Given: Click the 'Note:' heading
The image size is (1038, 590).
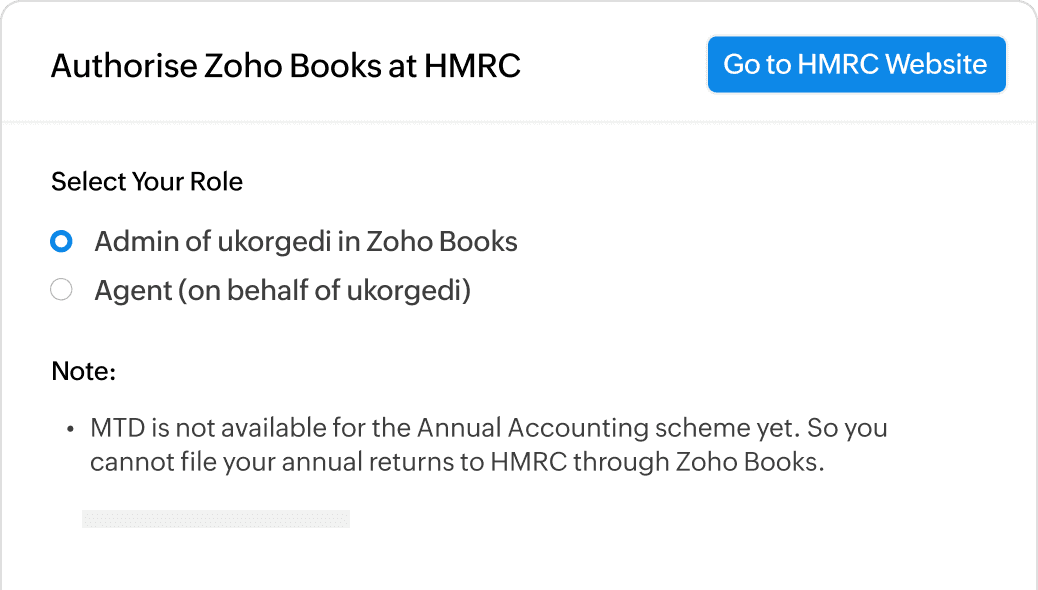Looking at the screenshot, I should click(x=84, y=372).
